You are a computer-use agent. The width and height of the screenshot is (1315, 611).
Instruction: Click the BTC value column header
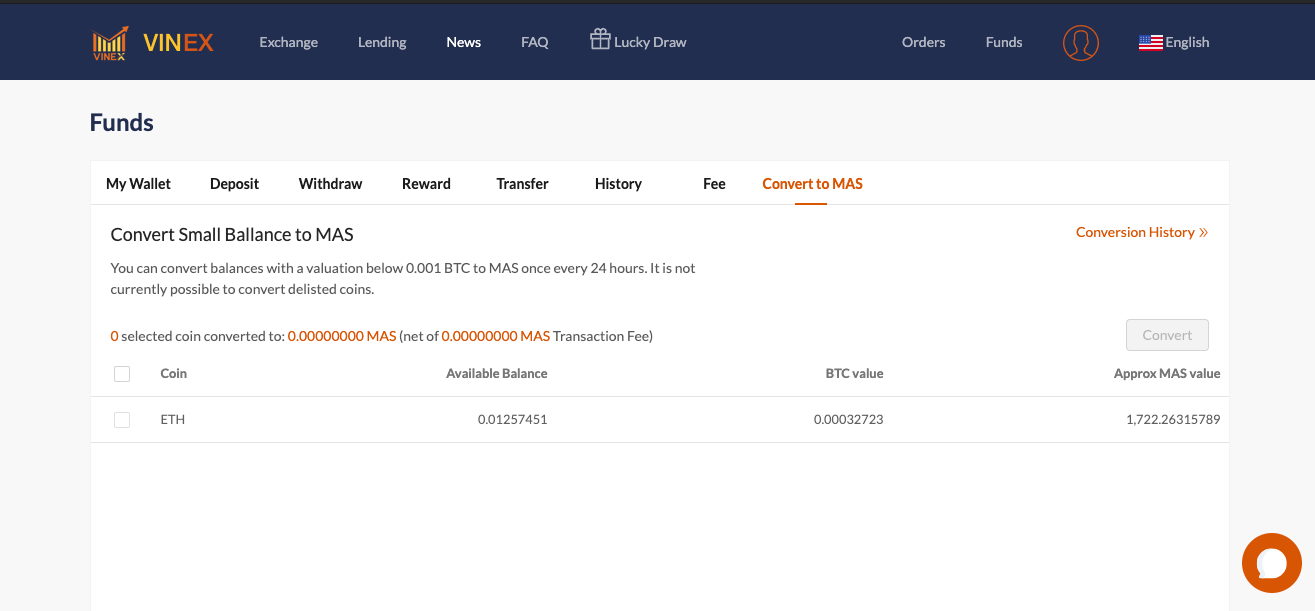(854, 373)
